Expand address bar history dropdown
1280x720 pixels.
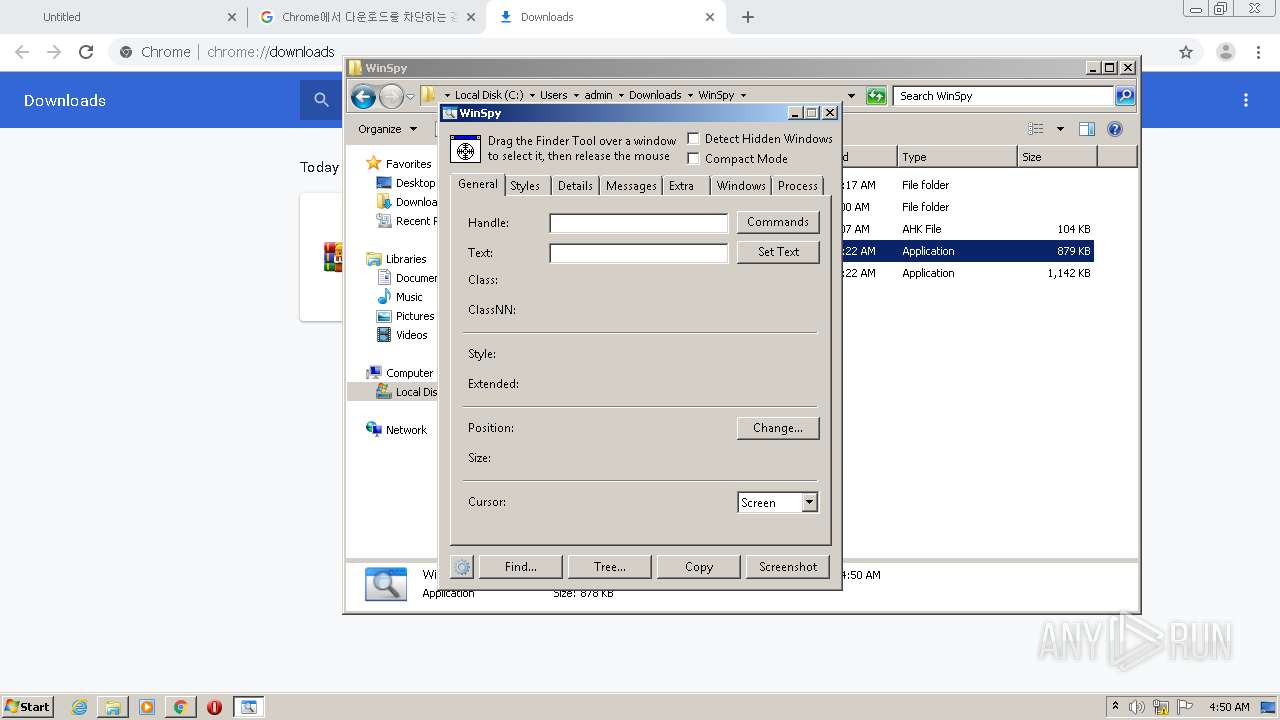[851, 96]
